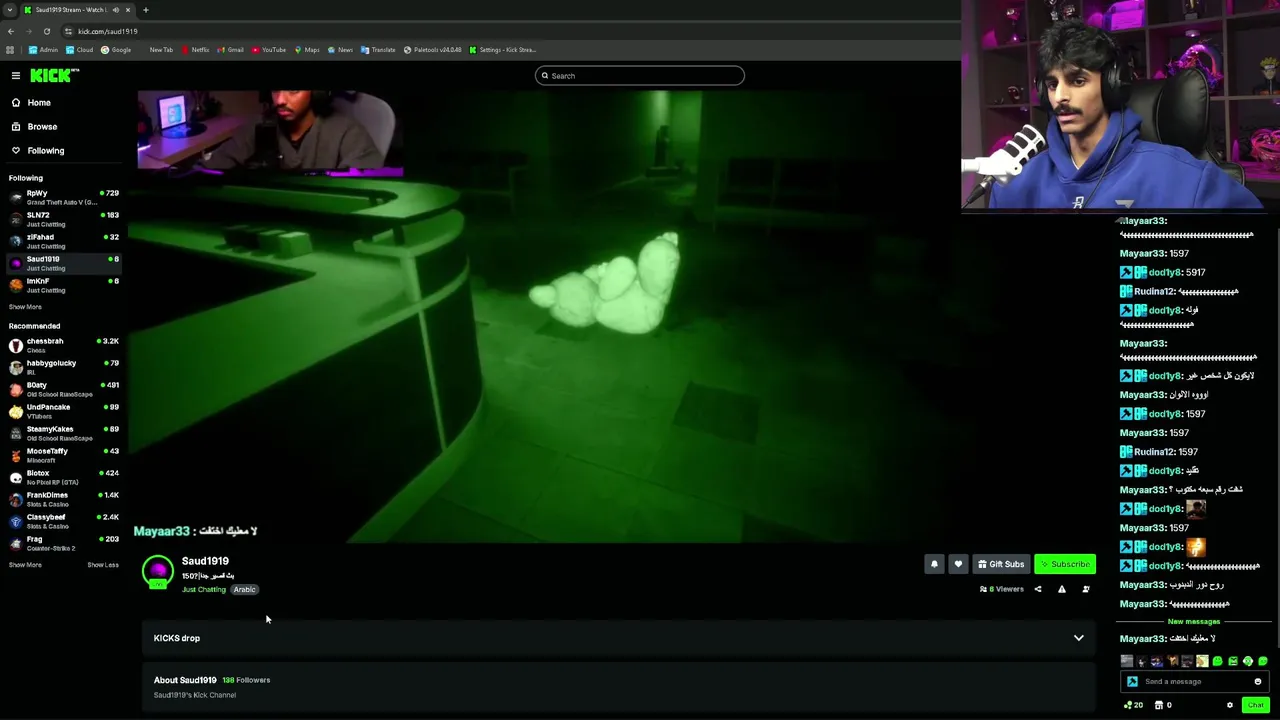Screen dimensions: 1280x720
Task: Toggle follow heart button
Action: pyautogui.click(x=958, y=564)
